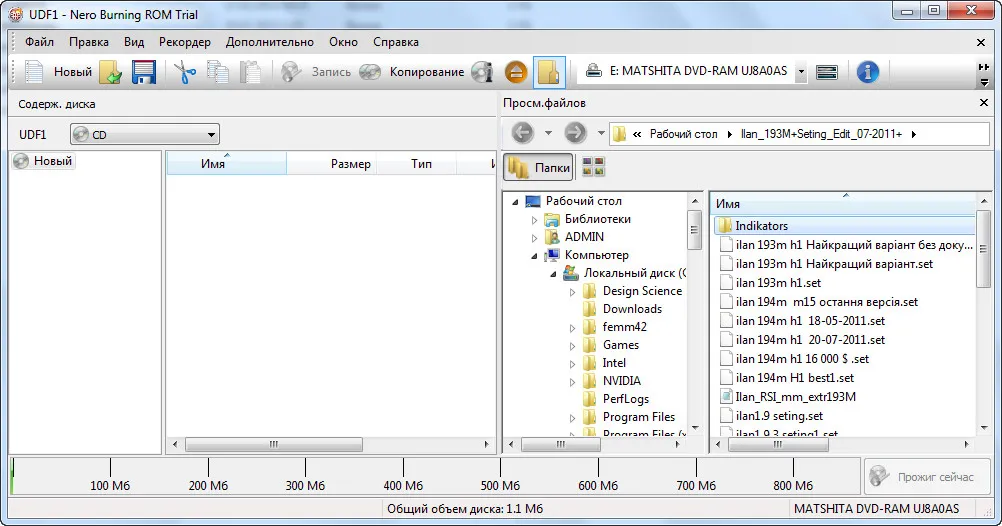Click the Paste clipboard icon
1002x526 pixels.
point(250,72)
